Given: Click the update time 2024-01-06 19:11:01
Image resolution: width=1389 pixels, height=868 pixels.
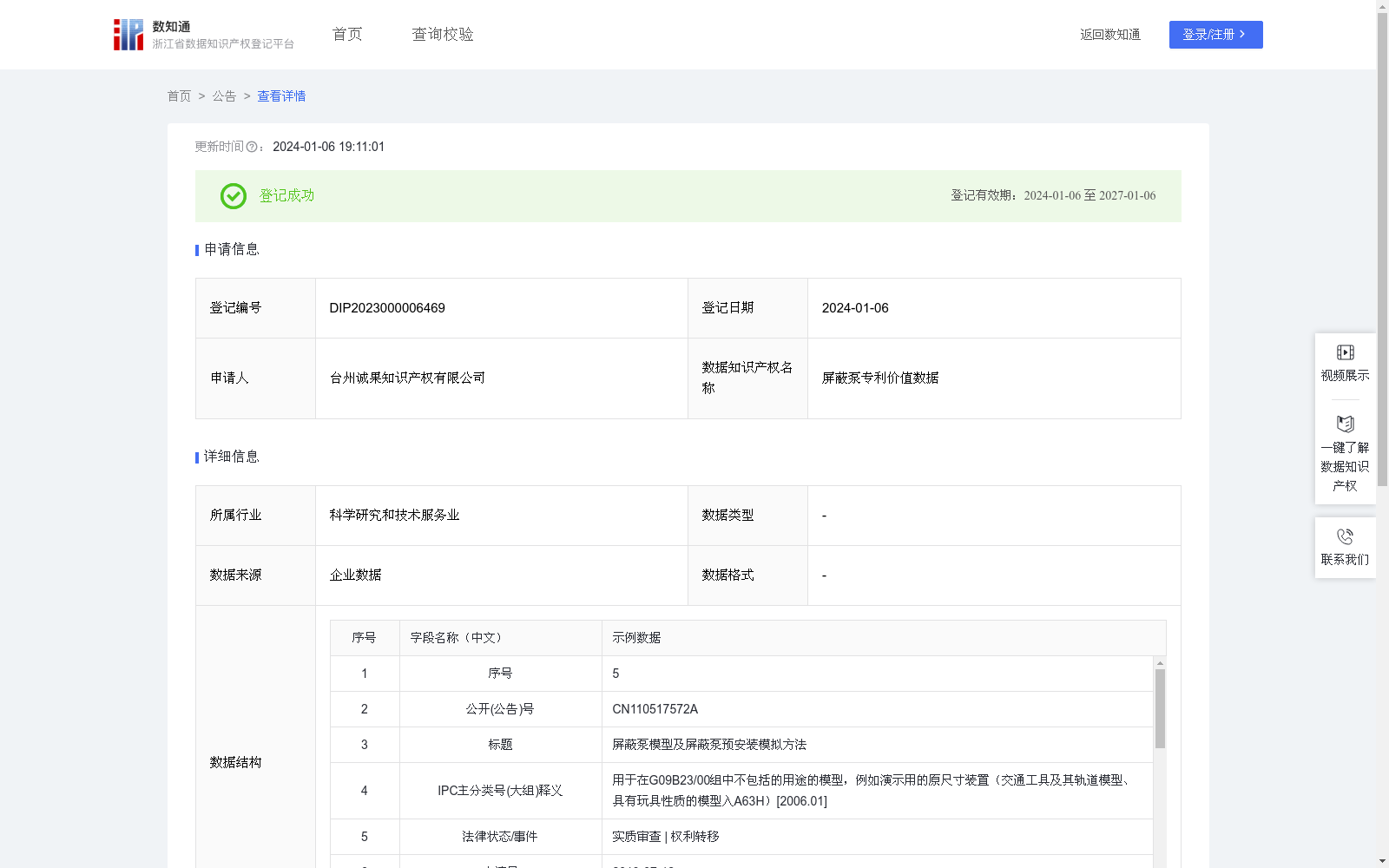Looking at the screenshot, I should [328, 148].
